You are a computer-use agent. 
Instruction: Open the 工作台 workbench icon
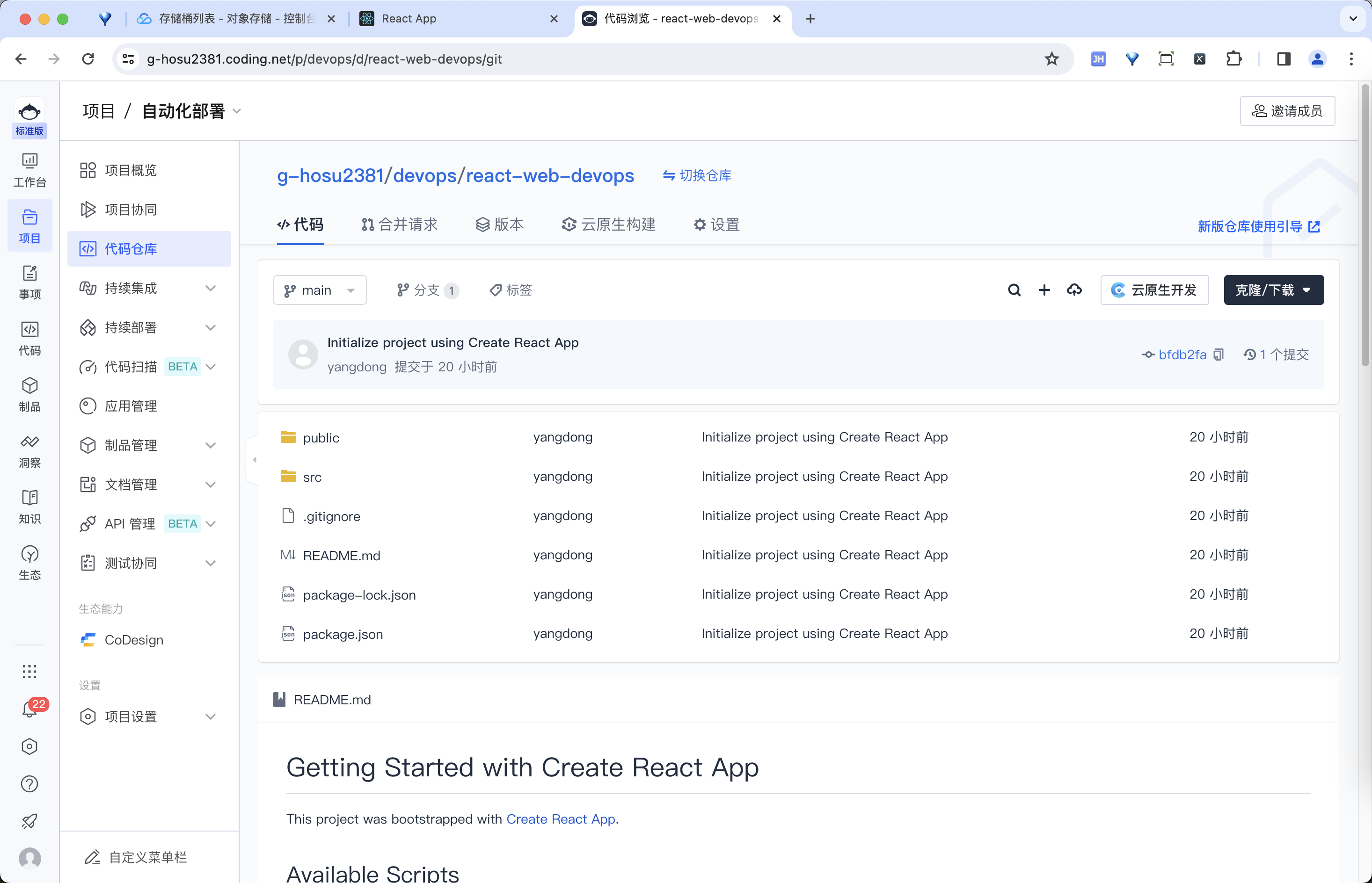pos(30,170)
